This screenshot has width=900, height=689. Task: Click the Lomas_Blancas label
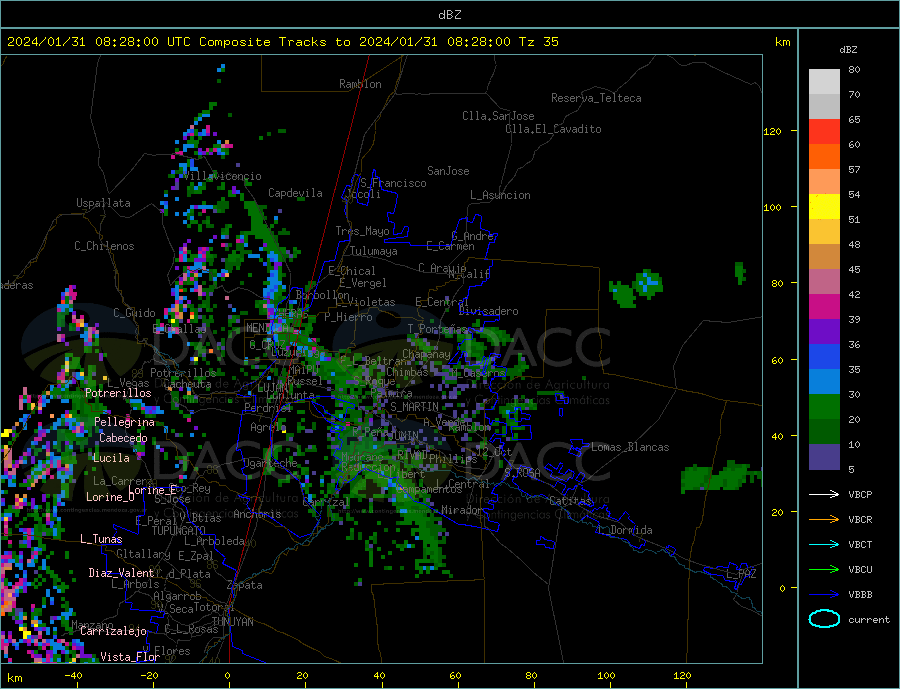pos(630,447)
